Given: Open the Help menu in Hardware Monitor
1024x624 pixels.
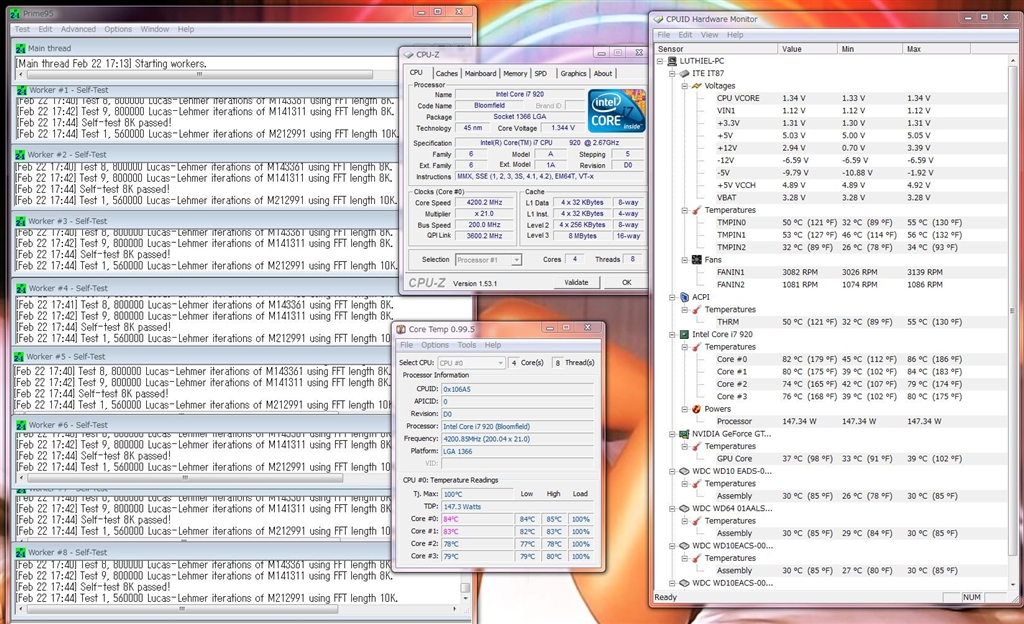Looking at the screenshot, I should 735,35.
